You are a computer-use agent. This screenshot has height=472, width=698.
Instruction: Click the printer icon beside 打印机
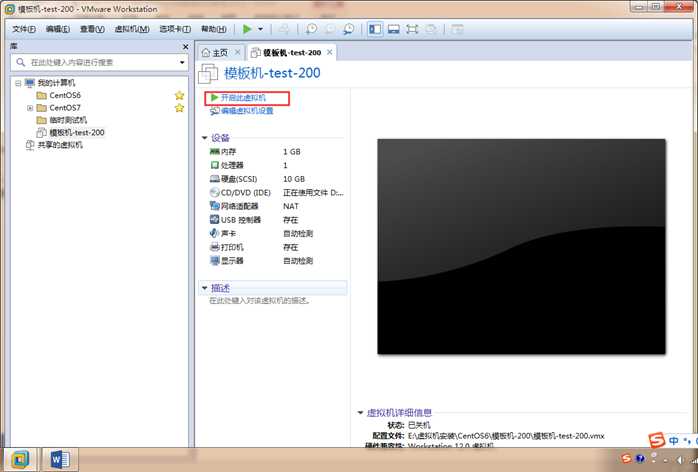pyautogui.click(x=214, y=247)
